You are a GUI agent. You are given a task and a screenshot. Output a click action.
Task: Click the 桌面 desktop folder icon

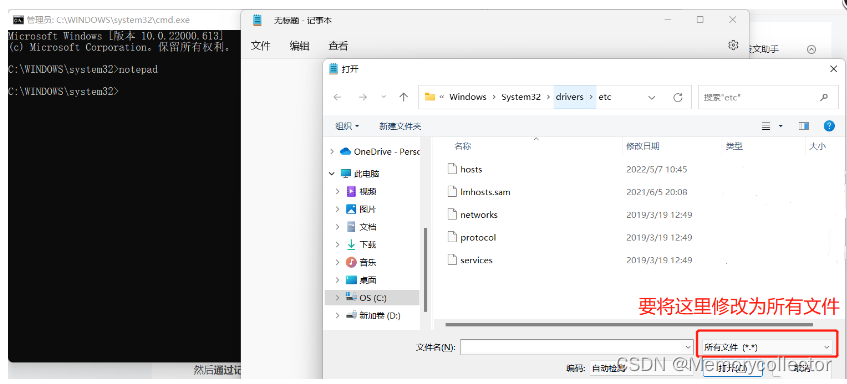351,280
